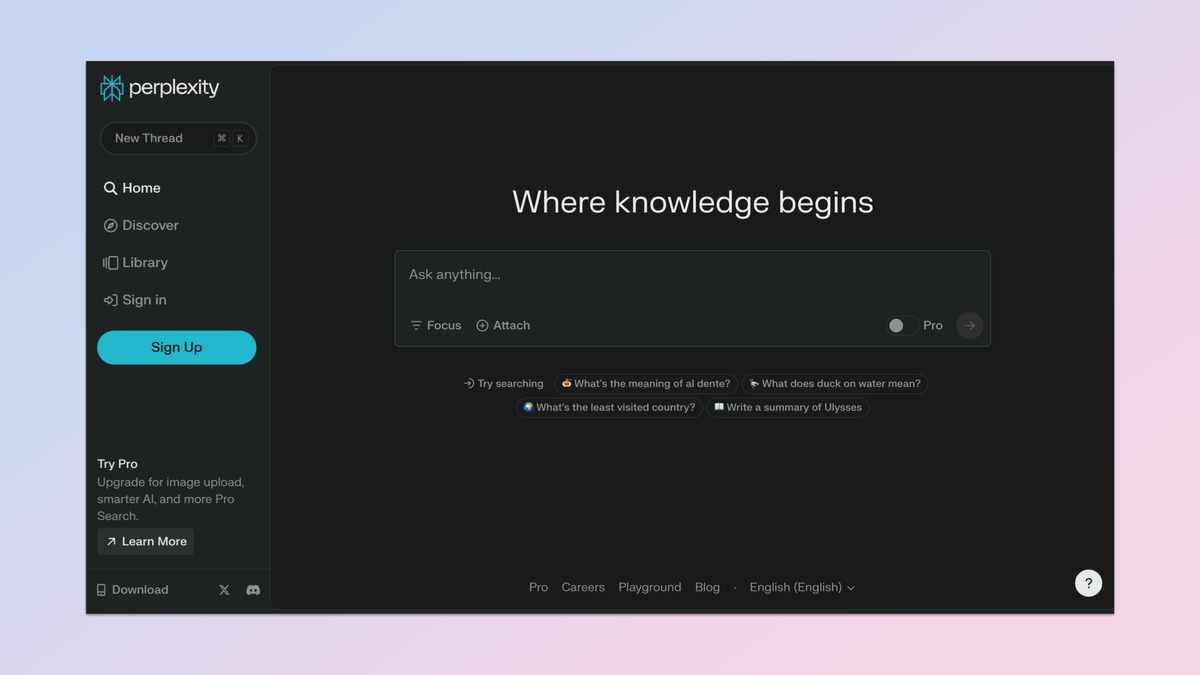This screenshot has width=1200, height=675.
Task: Open Focus options via its filter icon
Action: pyautogui.click(x=415, y=325)
